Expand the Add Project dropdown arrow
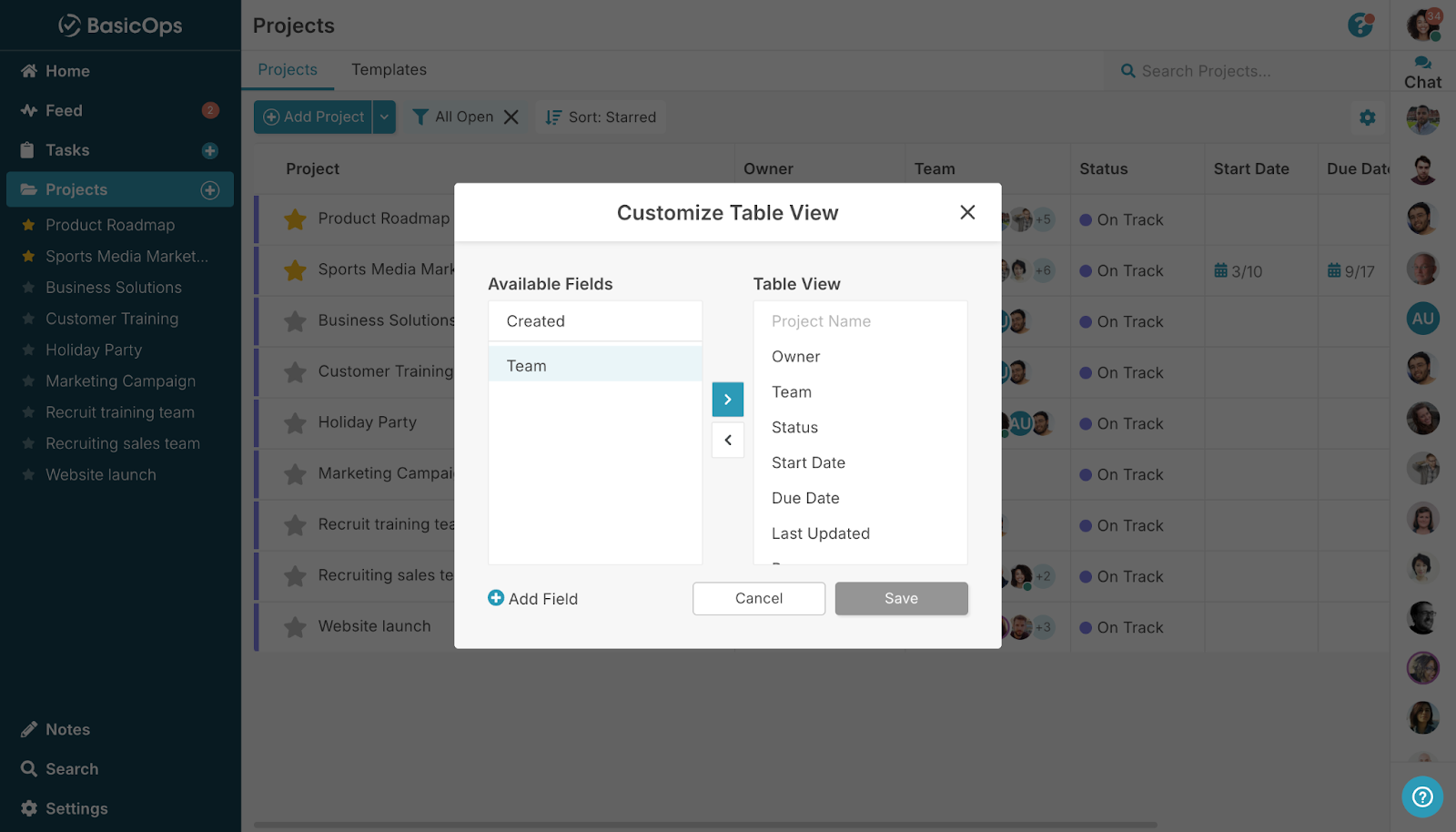 [x=384, y=117]
